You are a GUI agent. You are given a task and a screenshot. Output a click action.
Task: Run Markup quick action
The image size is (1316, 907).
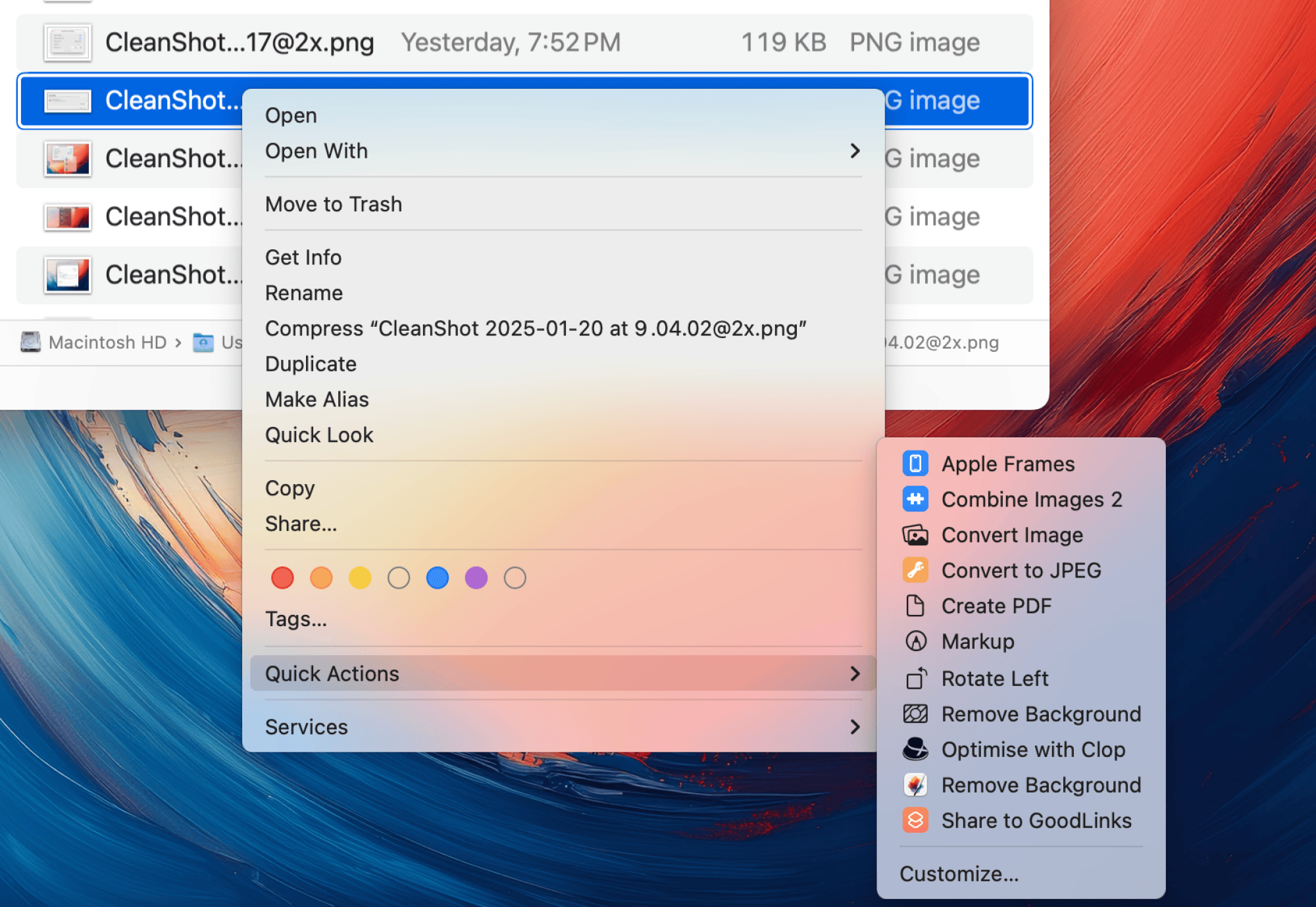(x=1021, y=641)
